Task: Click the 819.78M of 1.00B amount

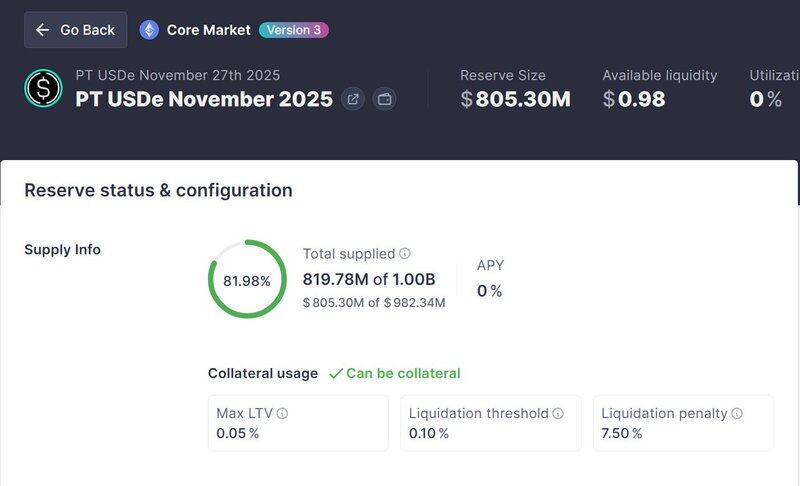Action: pos(369,279)
